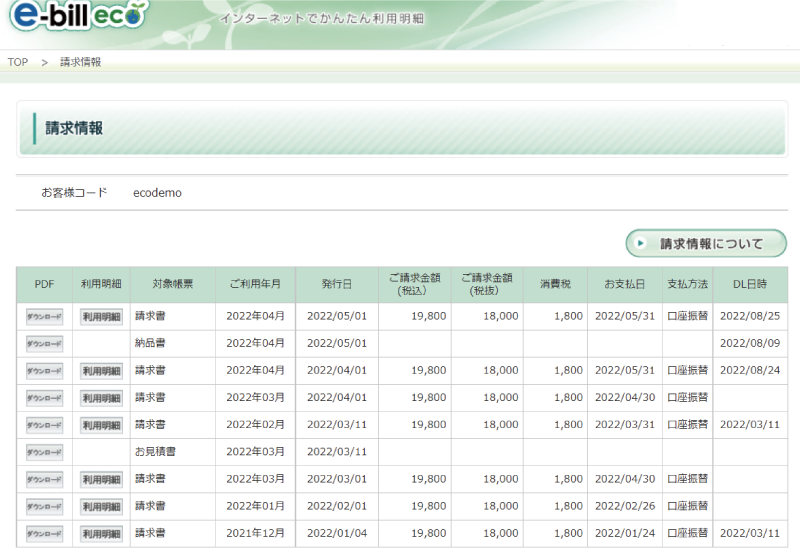Download PDF for invoice issued 2022/05/01
The height and width of the screenshot is (549, 800).
click(x=44, y=316)
